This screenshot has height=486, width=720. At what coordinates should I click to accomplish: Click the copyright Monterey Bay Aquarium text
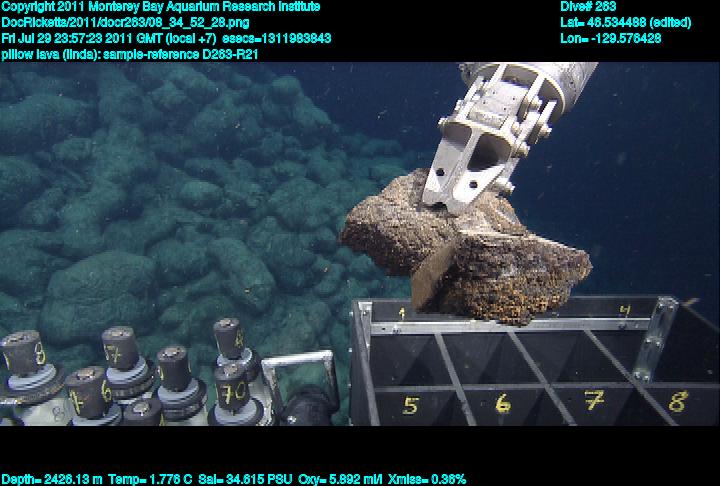click(160, 7)
